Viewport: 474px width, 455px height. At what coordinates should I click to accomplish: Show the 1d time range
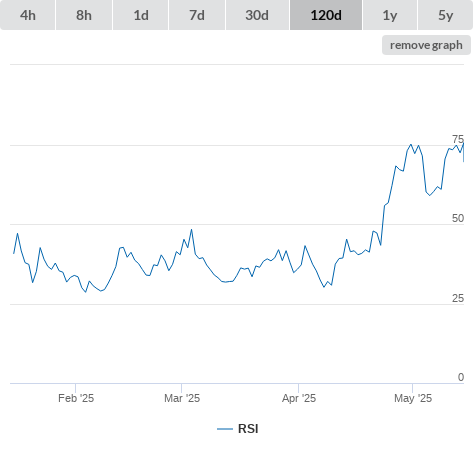[x=141, y=15]
